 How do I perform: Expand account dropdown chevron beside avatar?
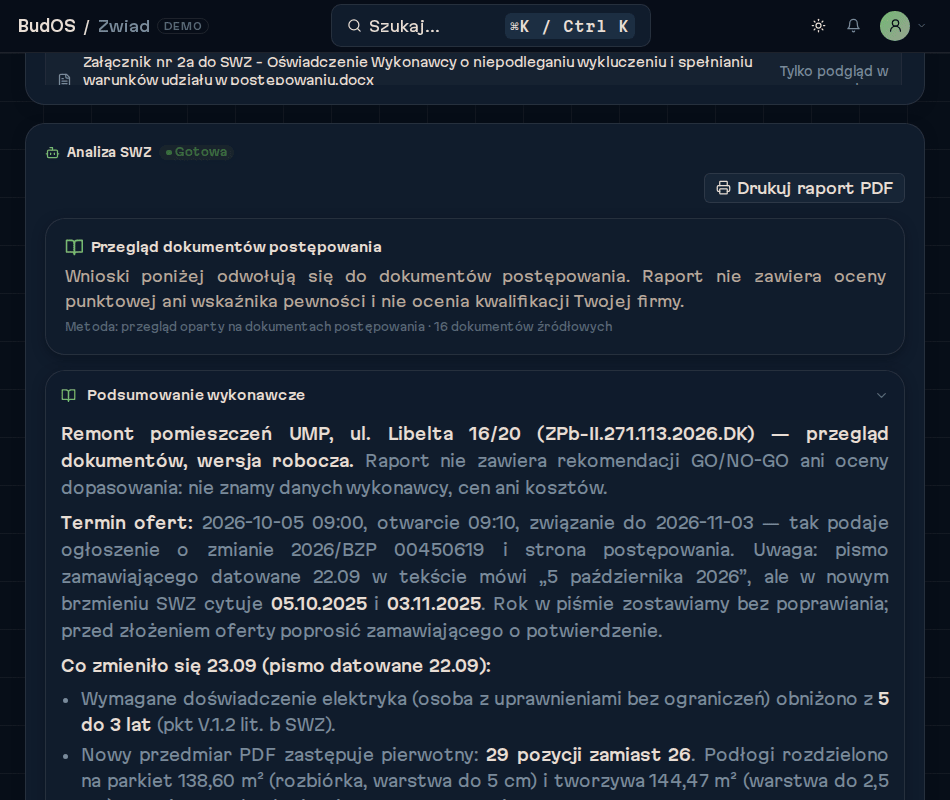(922, 26)
